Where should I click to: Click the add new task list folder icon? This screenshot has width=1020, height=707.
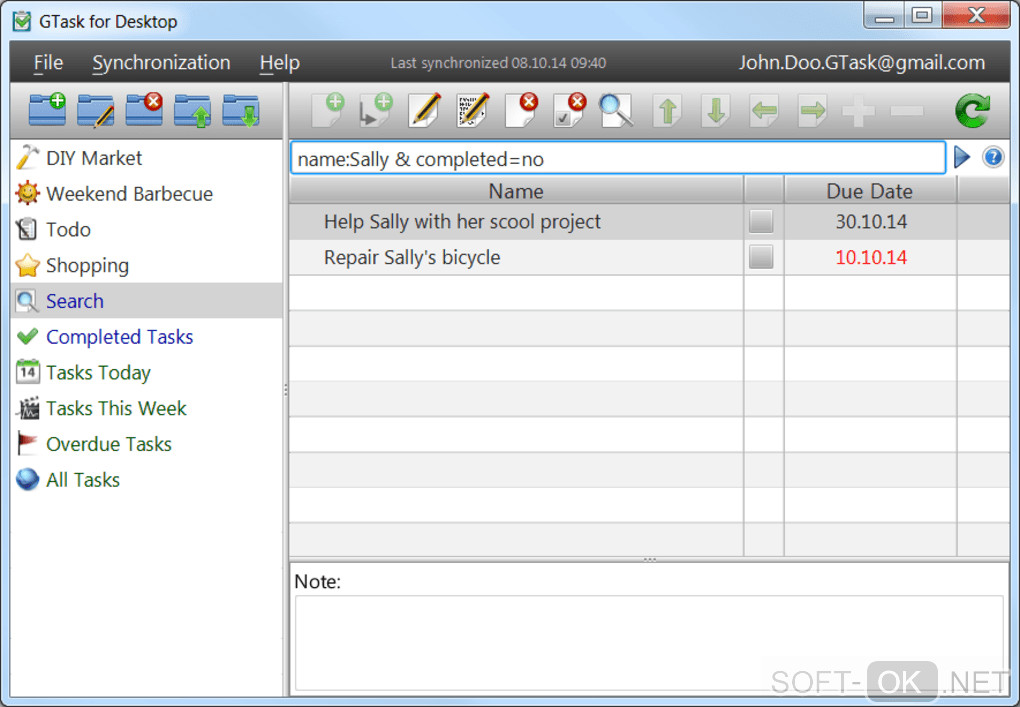pos(47,110)
